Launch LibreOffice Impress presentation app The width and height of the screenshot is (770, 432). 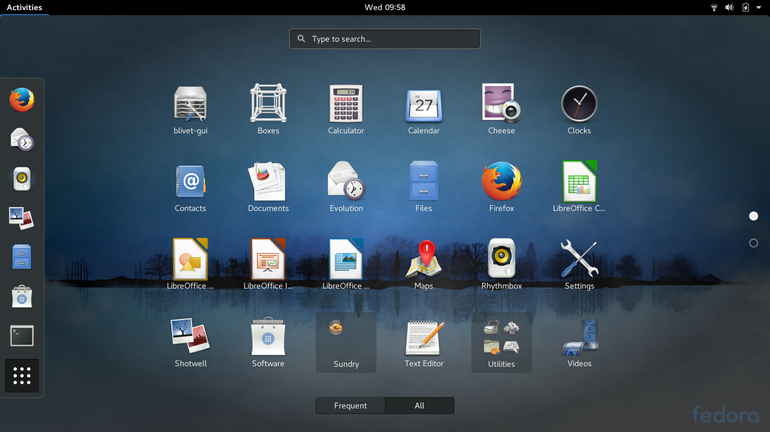[x=268, y=265]
